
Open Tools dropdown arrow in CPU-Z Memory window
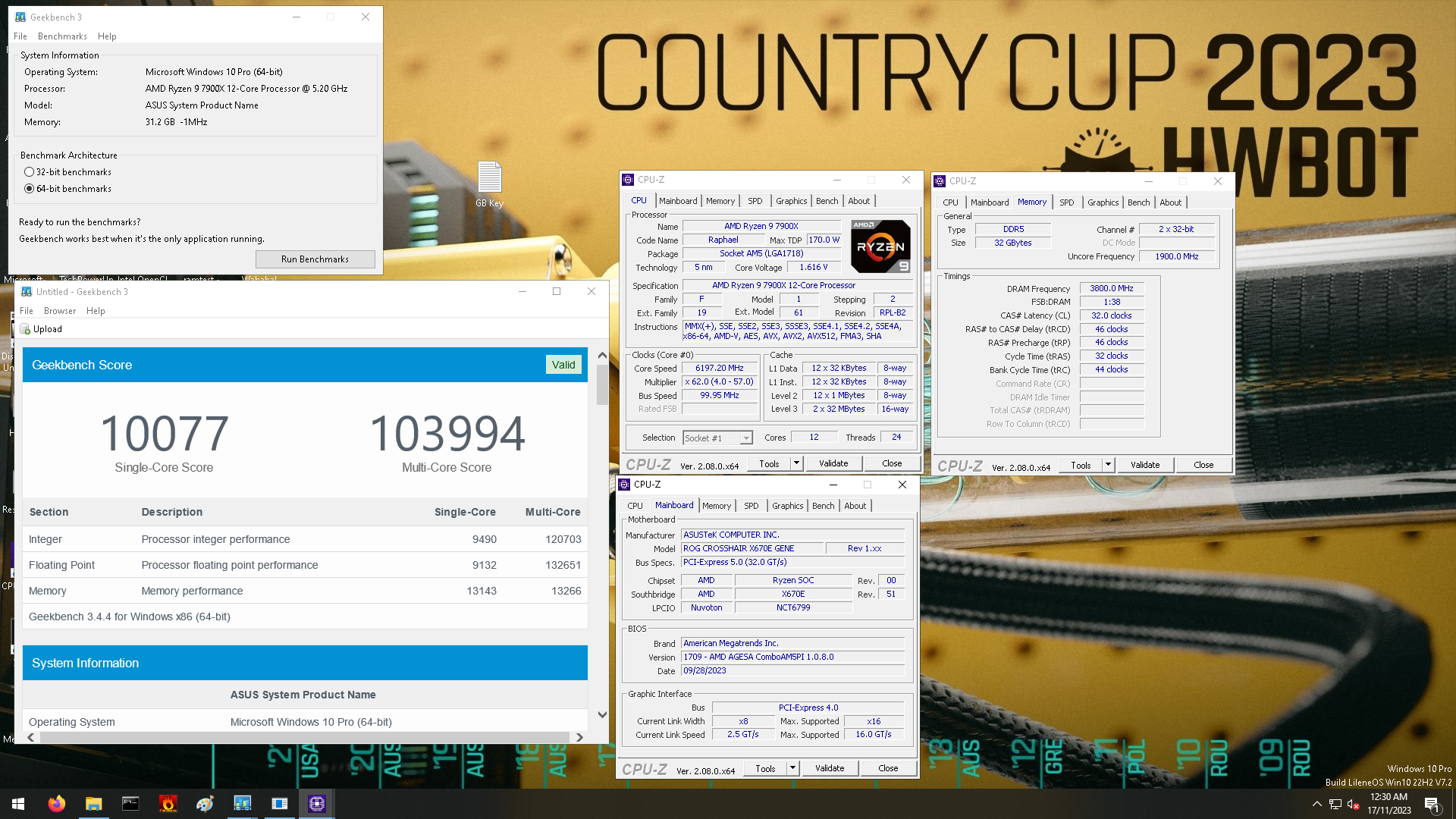(1108, 465)
